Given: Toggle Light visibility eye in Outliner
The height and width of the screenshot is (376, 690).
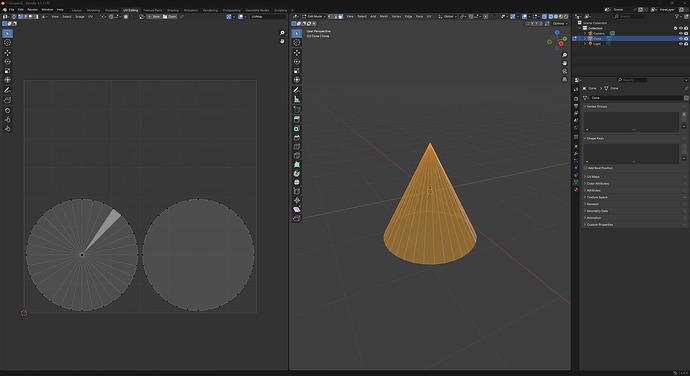Looking at the screenshot, I should tap(681, 44).
